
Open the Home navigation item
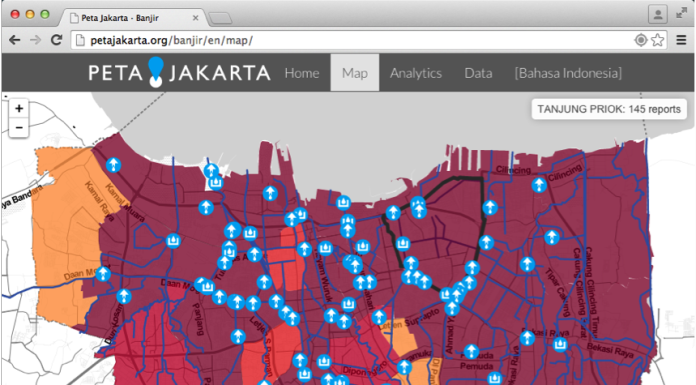tap(302, 73)
